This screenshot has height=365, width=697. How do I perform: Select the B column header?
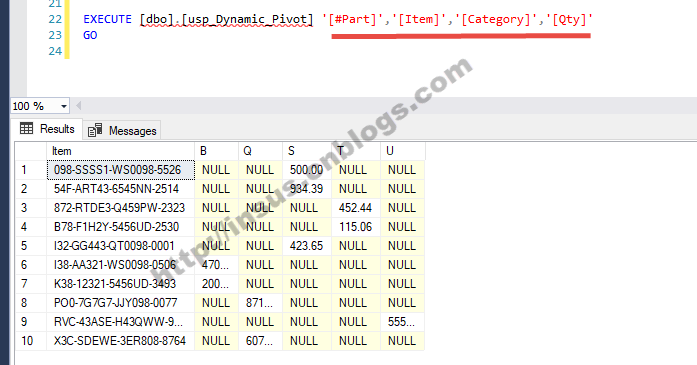point(216,151)
